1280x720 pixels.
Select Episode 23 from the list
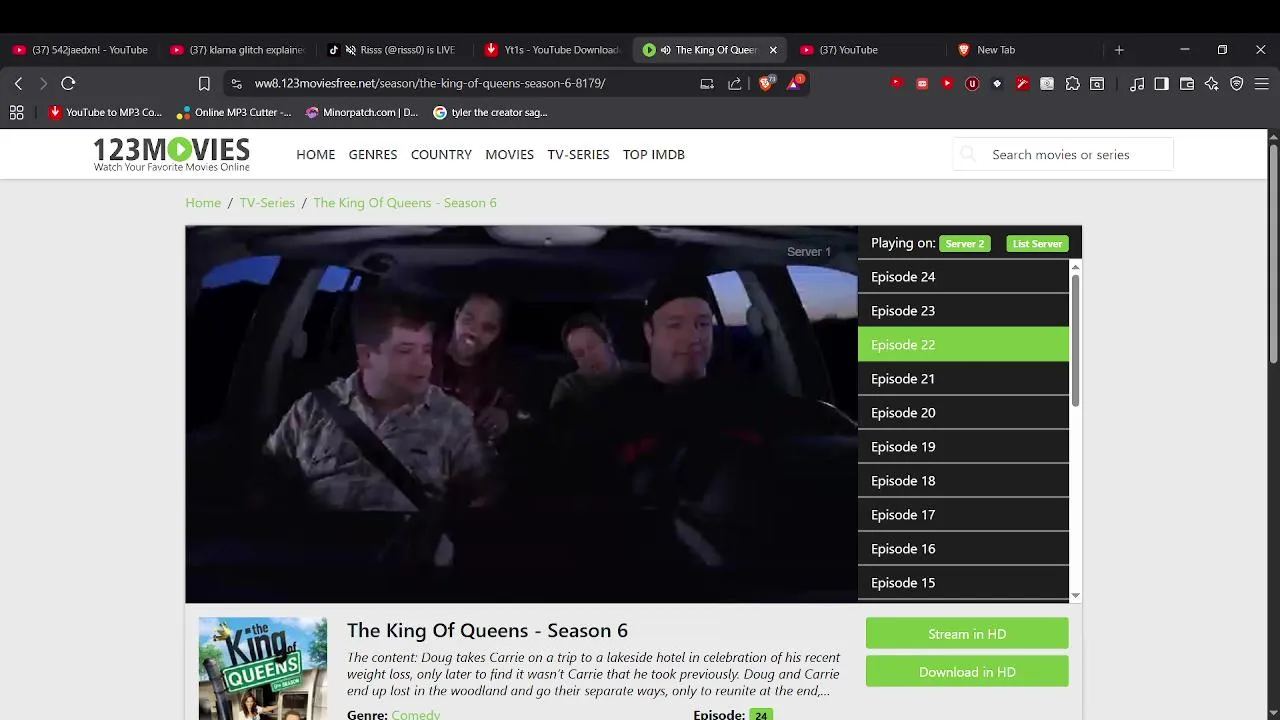[963, 311]
